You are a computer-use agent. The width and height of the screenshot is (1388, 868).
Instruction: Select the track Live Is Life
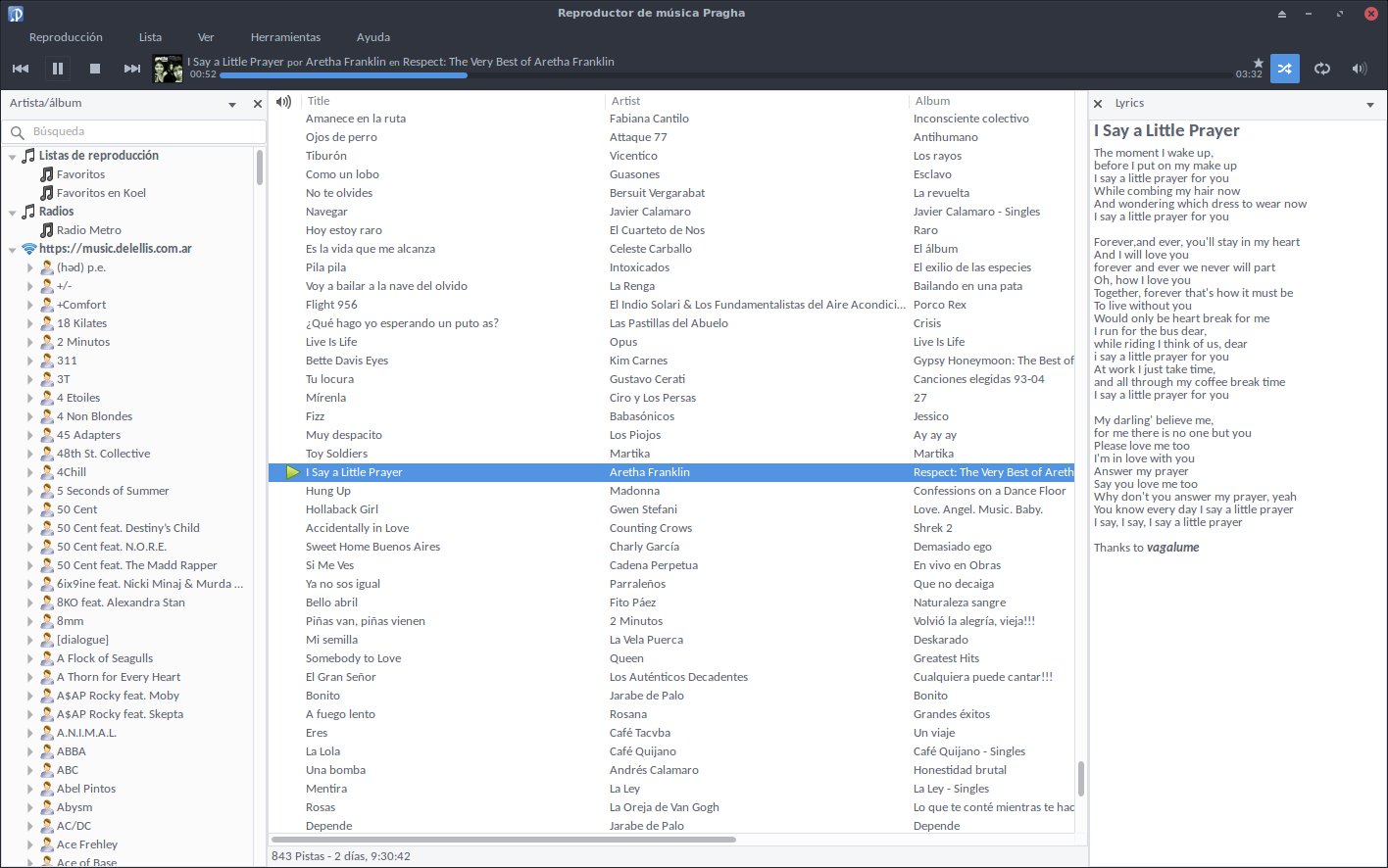tap(331, 342)
